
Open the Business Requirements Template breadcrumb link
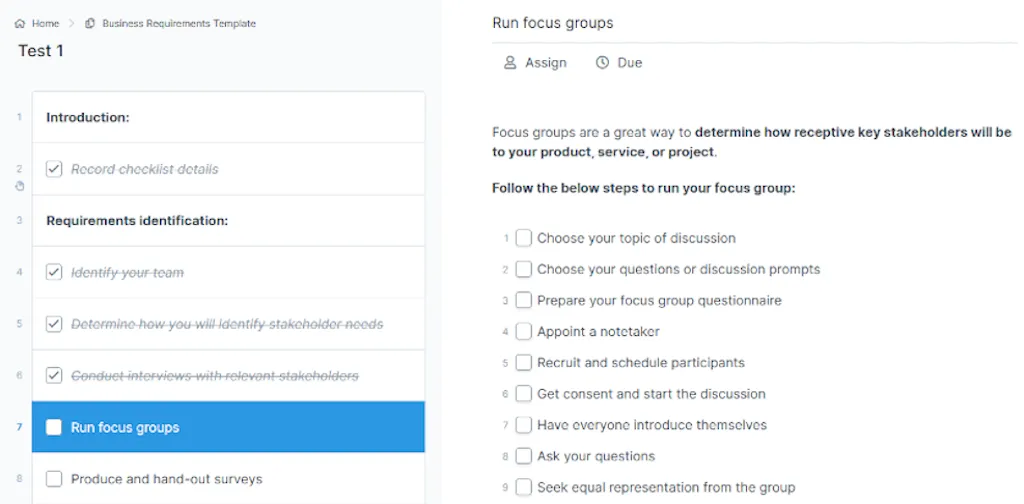[179, 24]
